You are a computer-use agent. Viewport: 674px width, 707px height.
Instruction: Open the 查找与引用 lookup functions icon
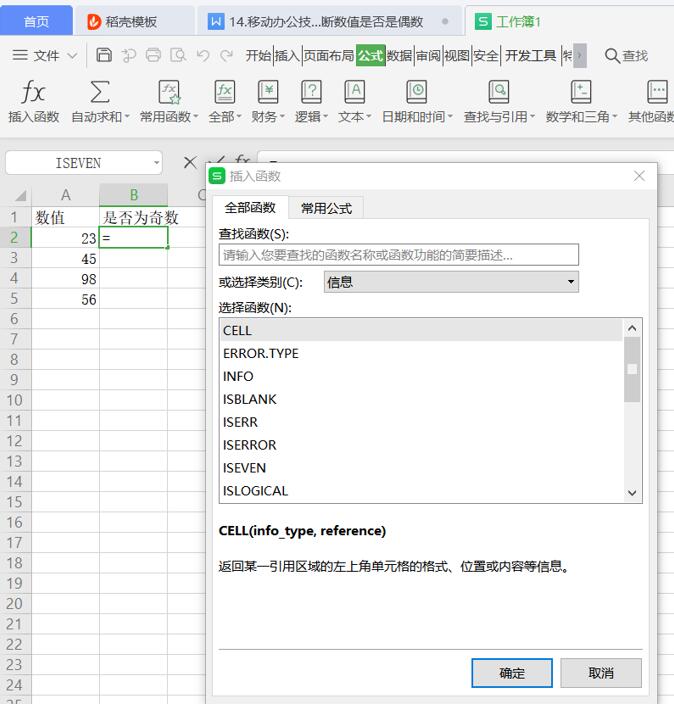pos(499,92)
